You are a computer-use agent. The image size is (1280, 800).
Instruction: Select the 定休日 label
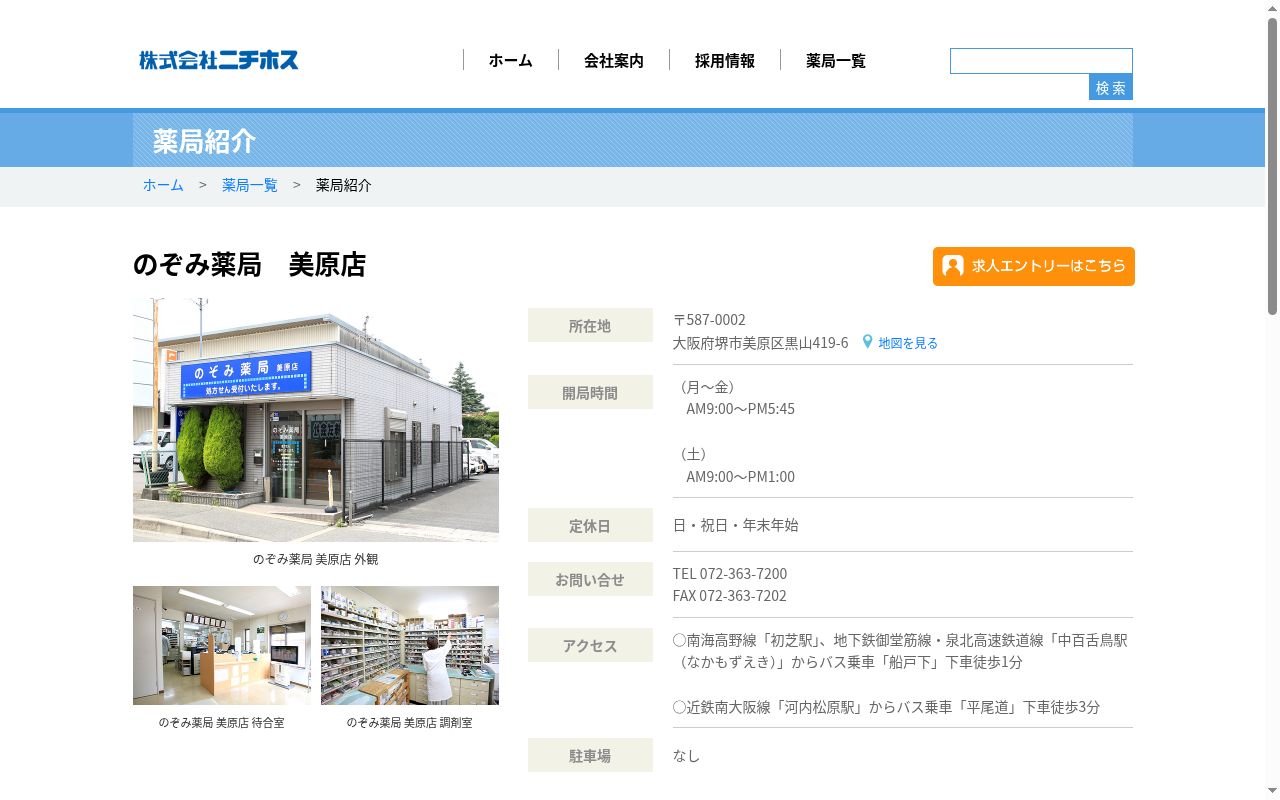[x=590, y=525]
